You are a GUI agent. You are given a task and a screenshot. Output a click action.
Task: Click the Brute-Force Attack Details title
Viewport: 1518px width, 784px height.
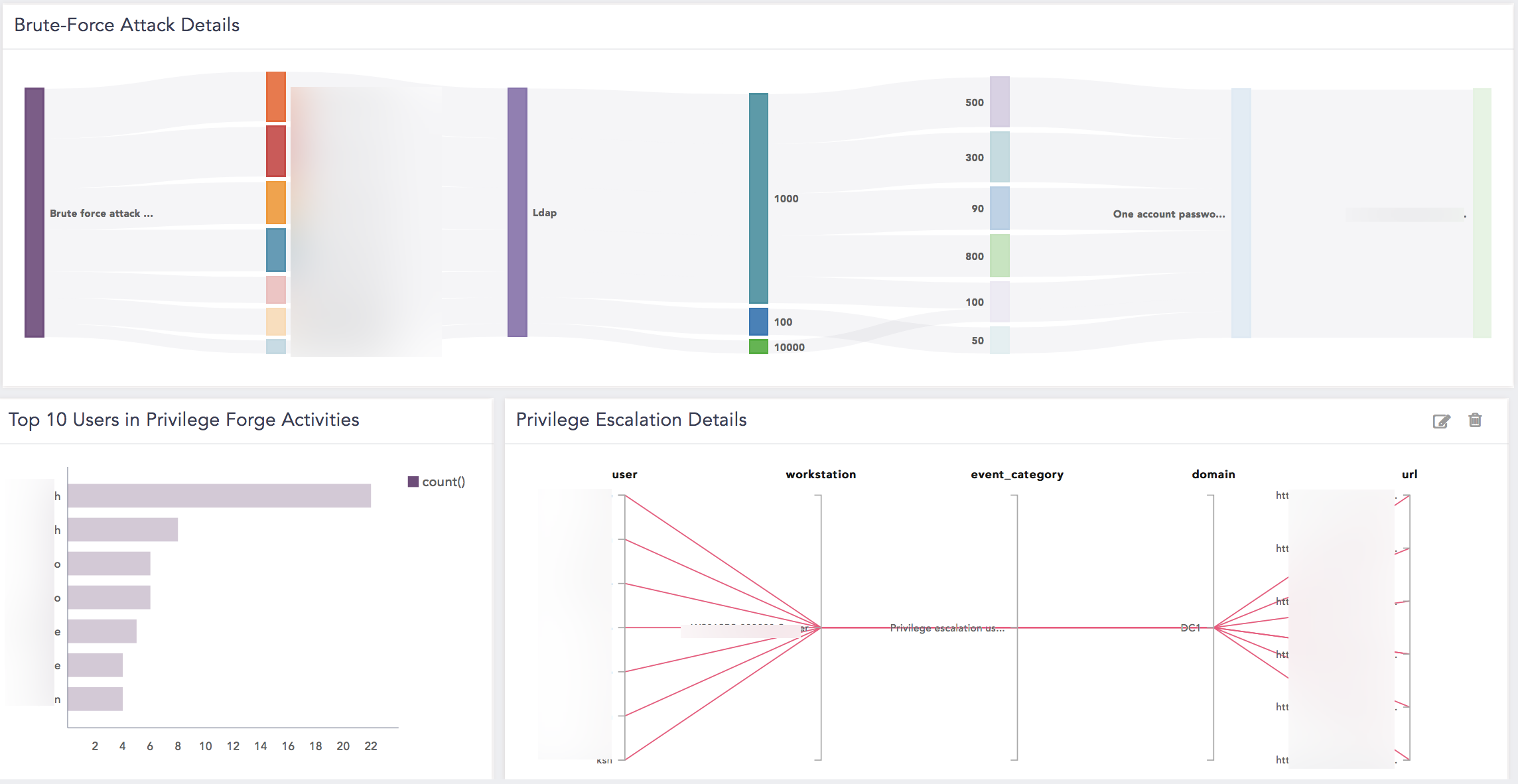click(127, 25)
